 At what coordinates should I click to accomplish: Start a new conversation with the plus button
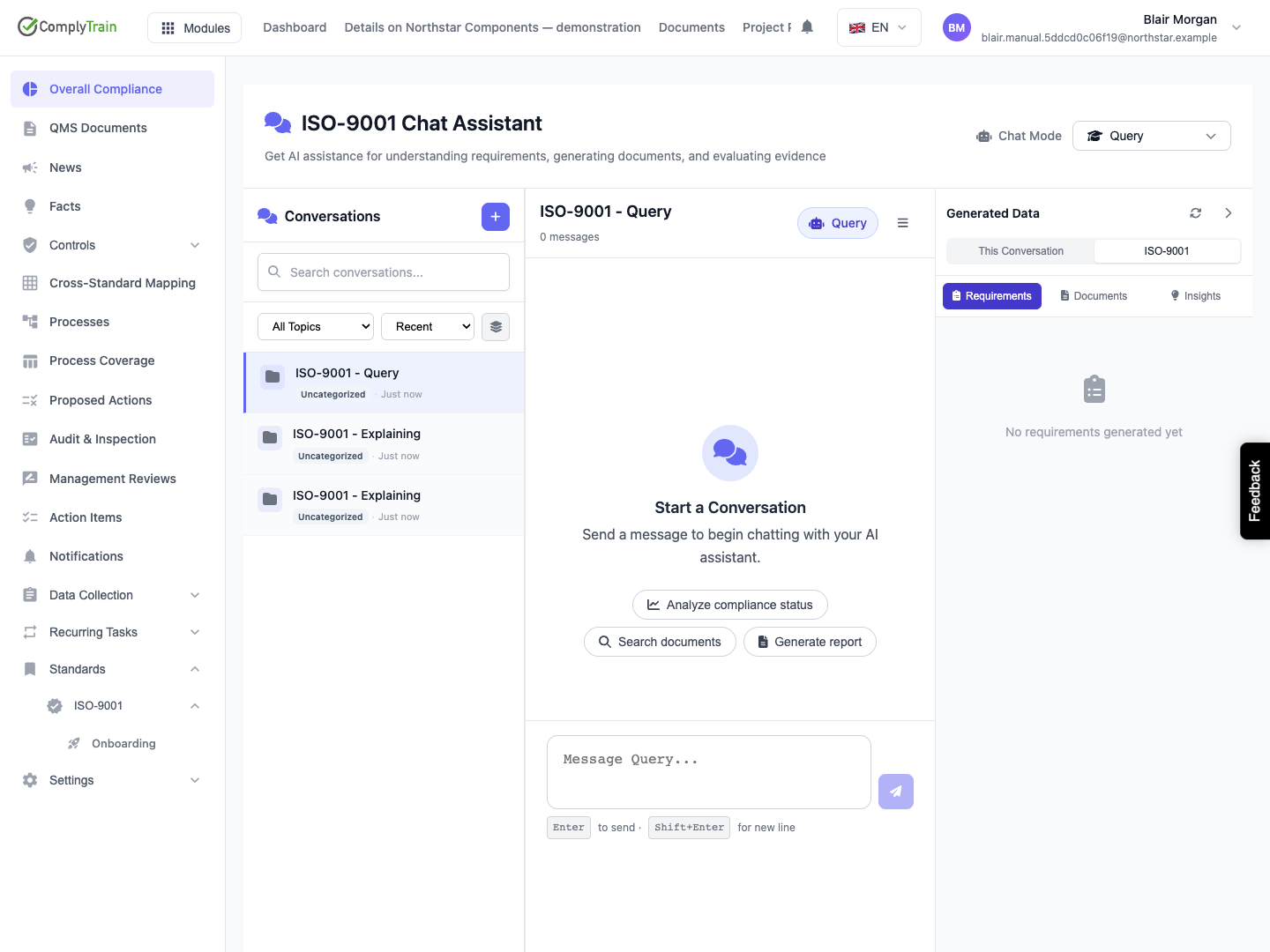click(x=496, y=217)
